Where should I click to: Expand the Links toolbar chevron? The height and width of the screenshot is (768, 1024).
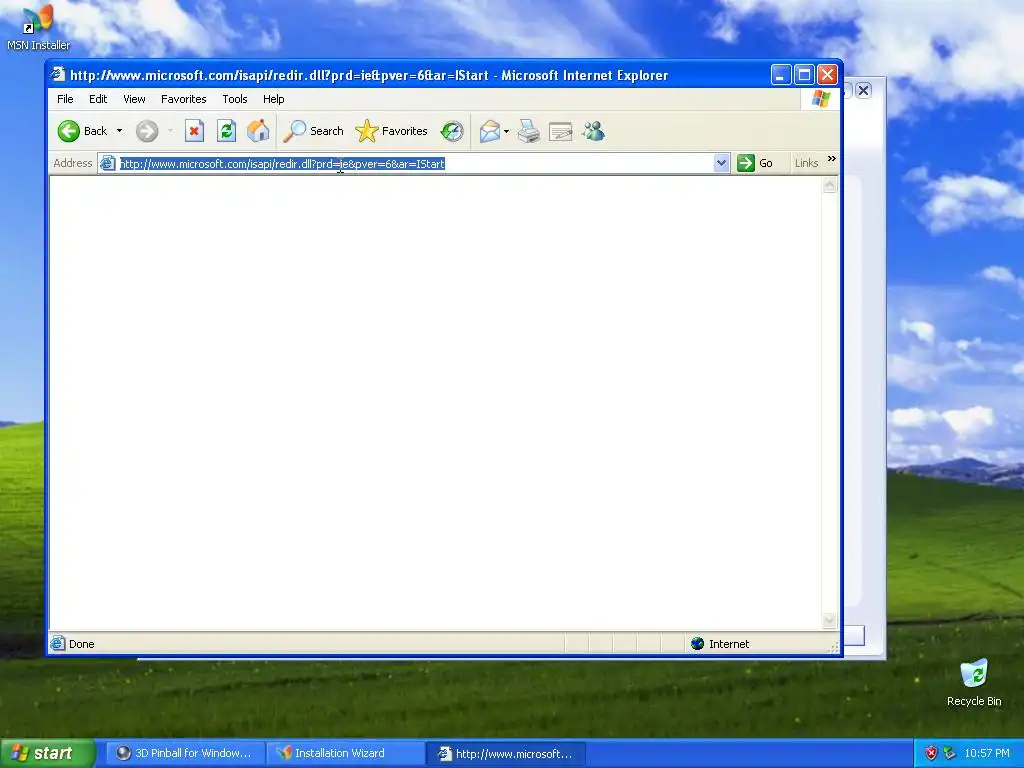[x=831, y=159]
